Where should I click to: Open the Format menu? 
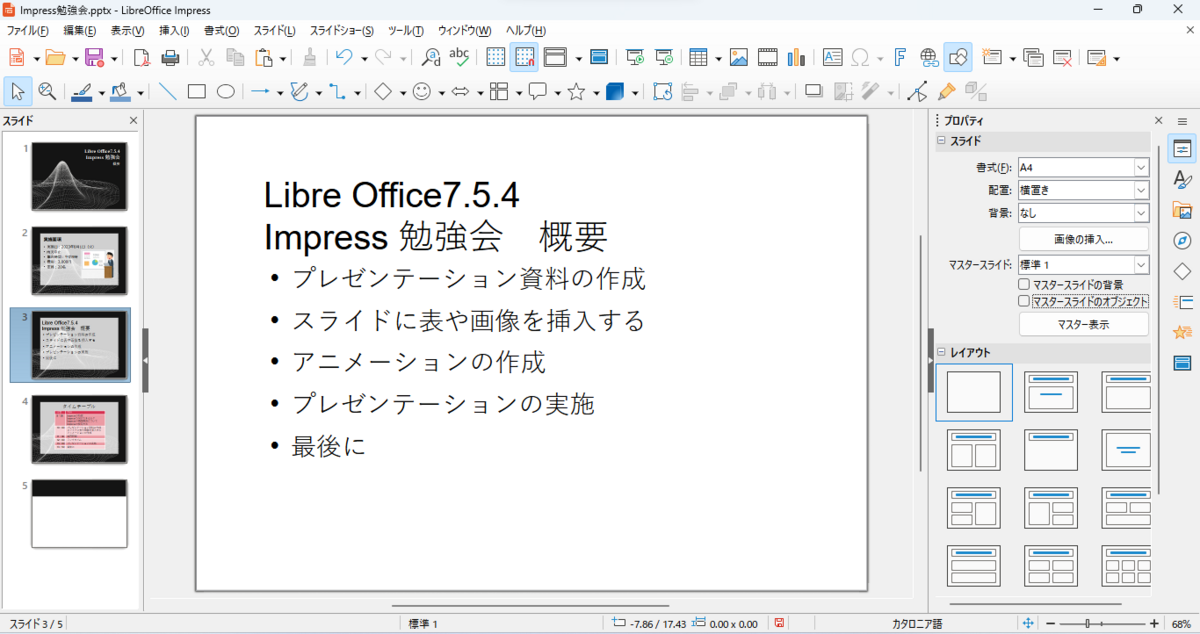[221, 31]
